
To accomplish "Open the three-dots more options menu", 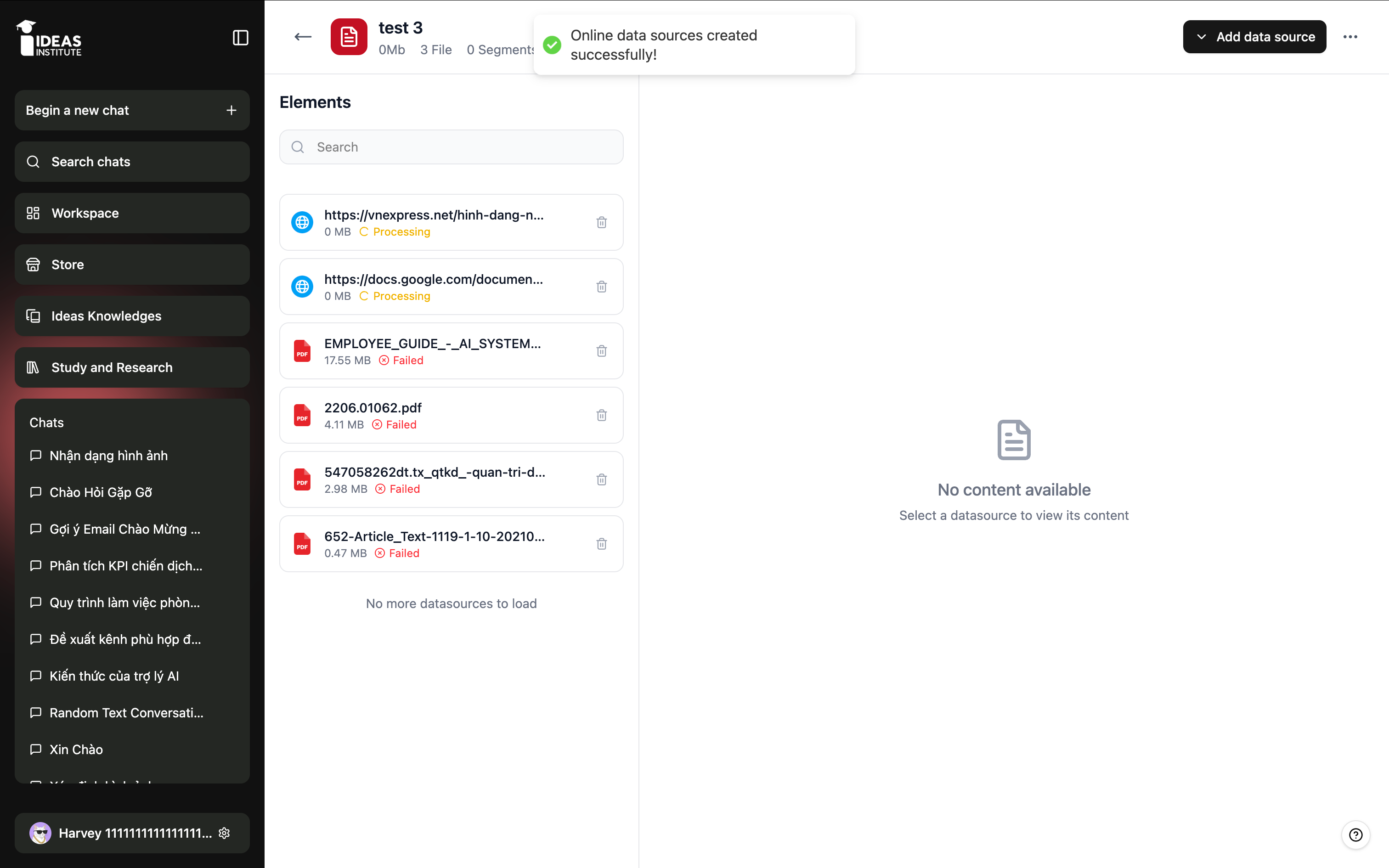I will tap(1350, 37).
